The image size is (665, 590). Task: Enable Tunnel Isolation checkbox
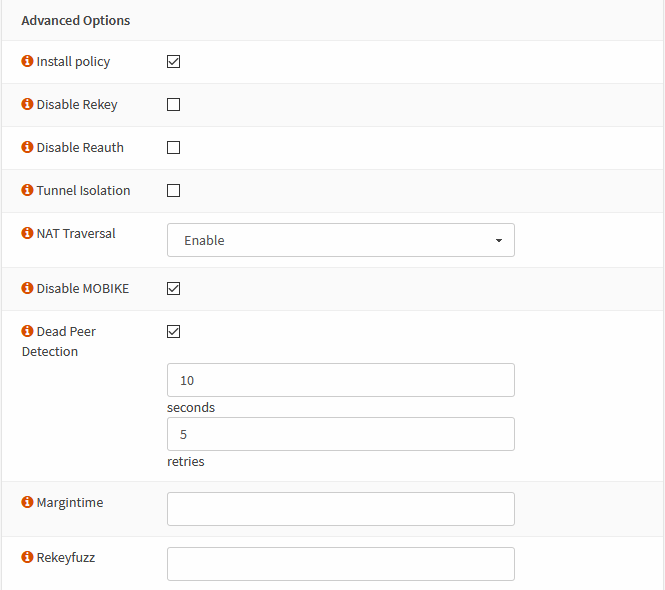click(x=173, y=190)
